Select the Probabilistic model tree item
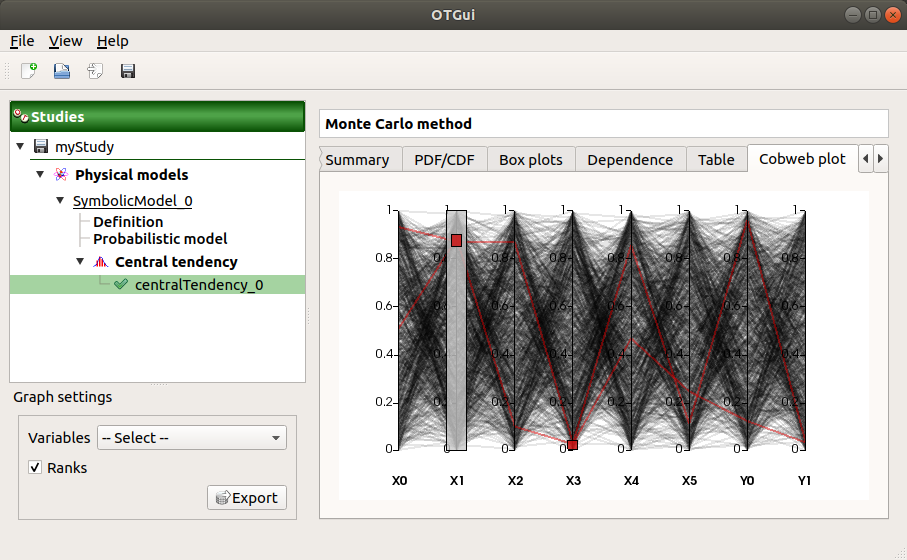 [x=160, y=239]
